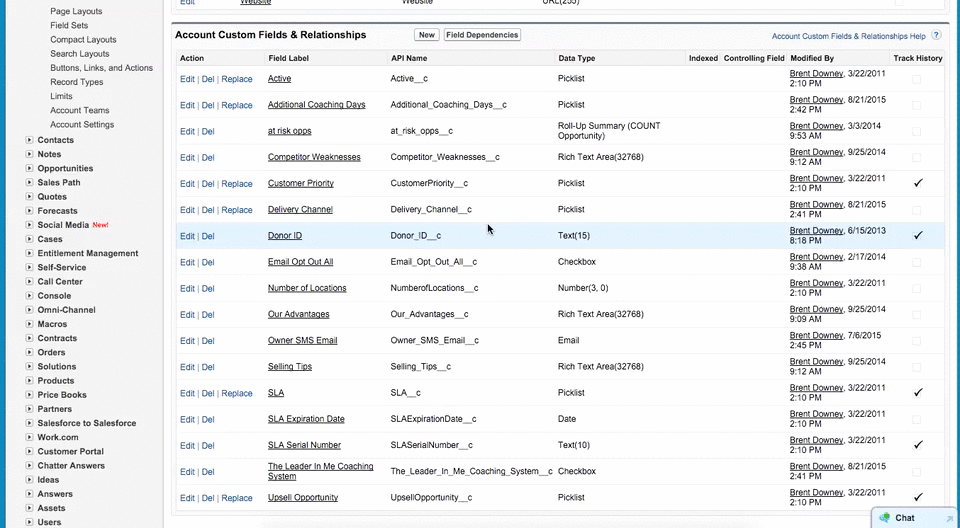Image resolution: width=960 pixels, height=528 pixels.
Task: Toggle Track History checkbox for Active field
Action: [x=917, y=79]
